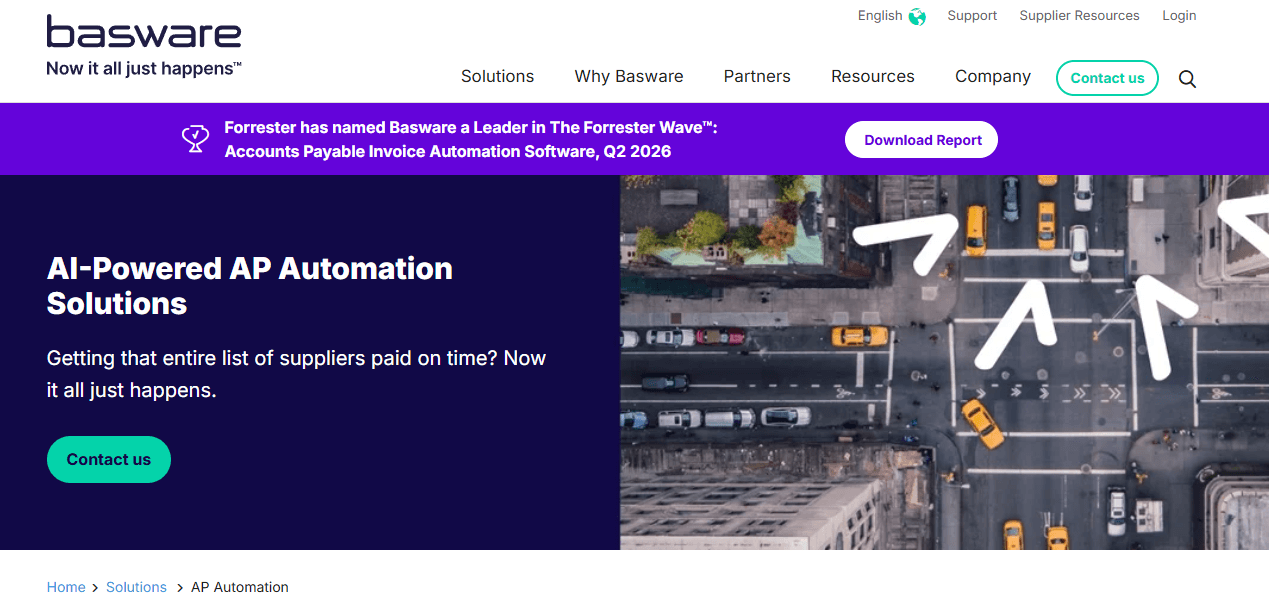Open the Resources menu
The image size is (1269, 607).
click(873, 76)
